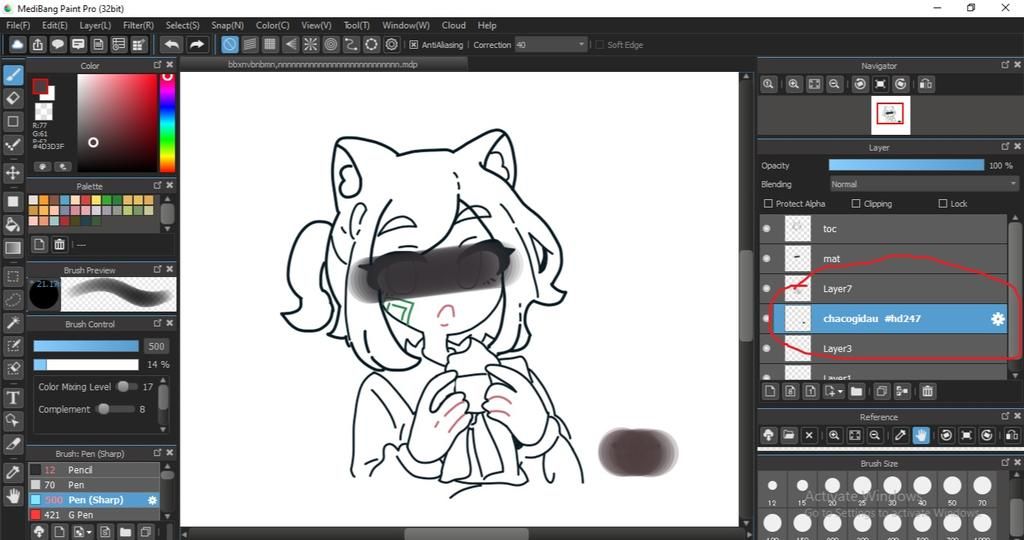This screenshot has height=540, width=1024.
Task: Select the G Pen brush
Action: [x=93, y=515]
